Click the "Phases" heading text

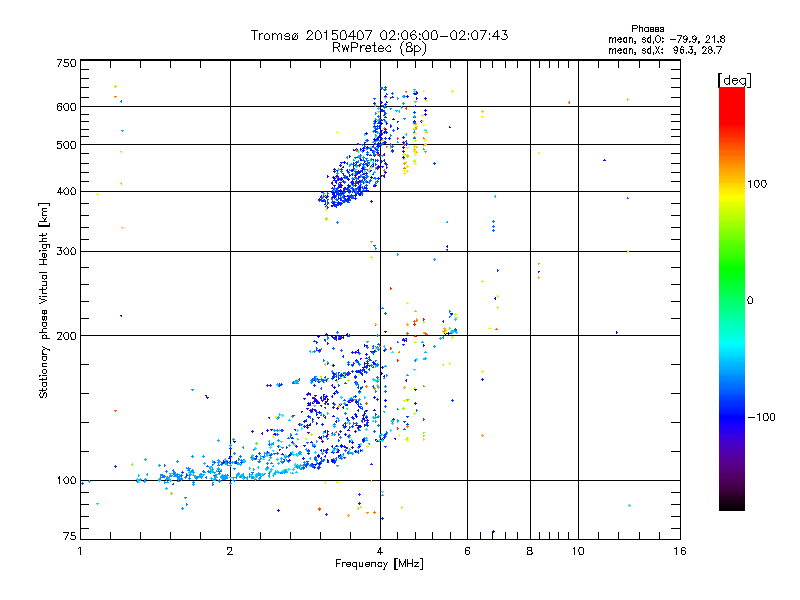point(647,29)
